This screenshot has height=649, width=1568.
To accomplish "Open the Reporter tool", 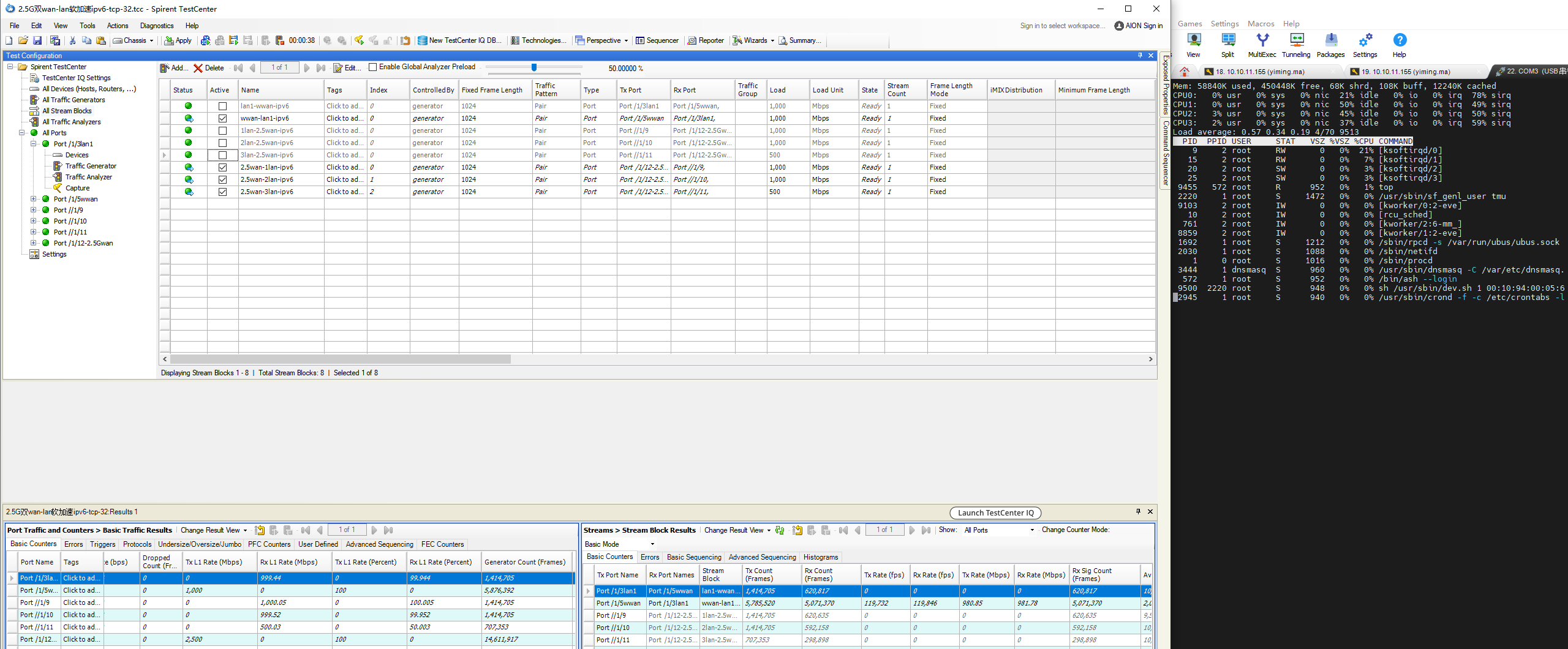I will tap(706, 40).
